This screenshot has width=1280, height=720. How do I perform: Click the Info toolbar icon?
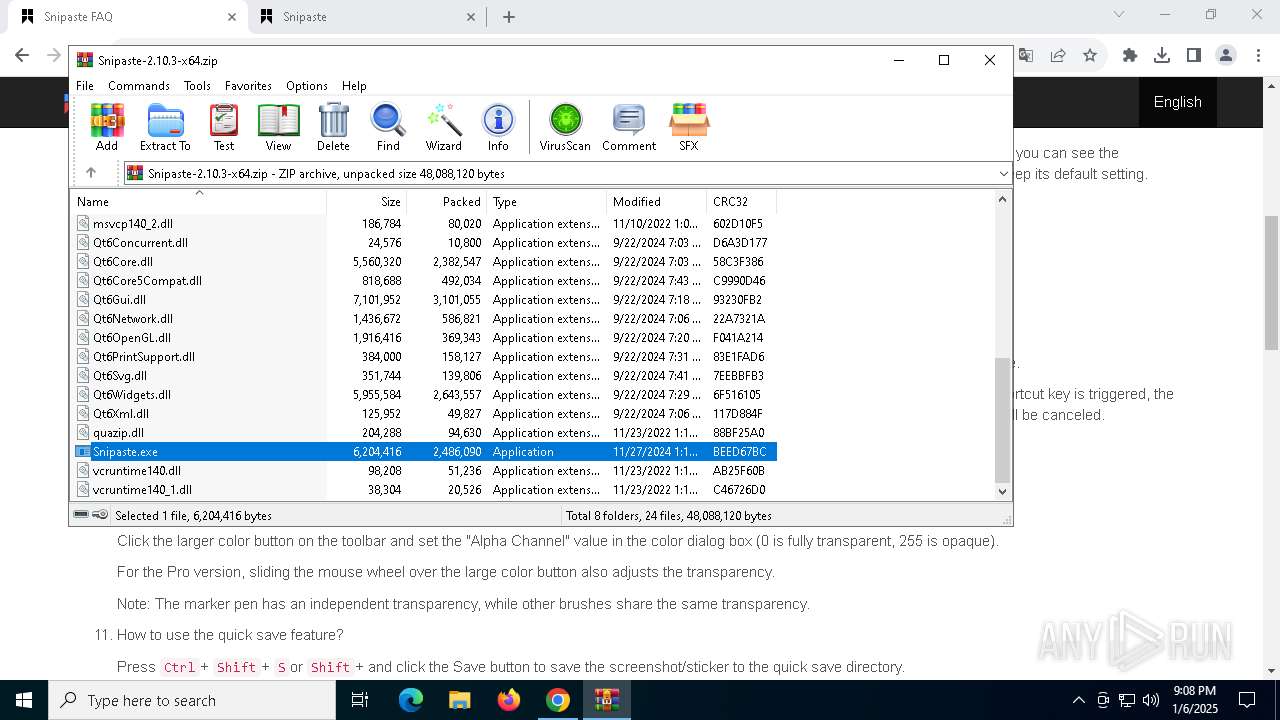(498, 127)
